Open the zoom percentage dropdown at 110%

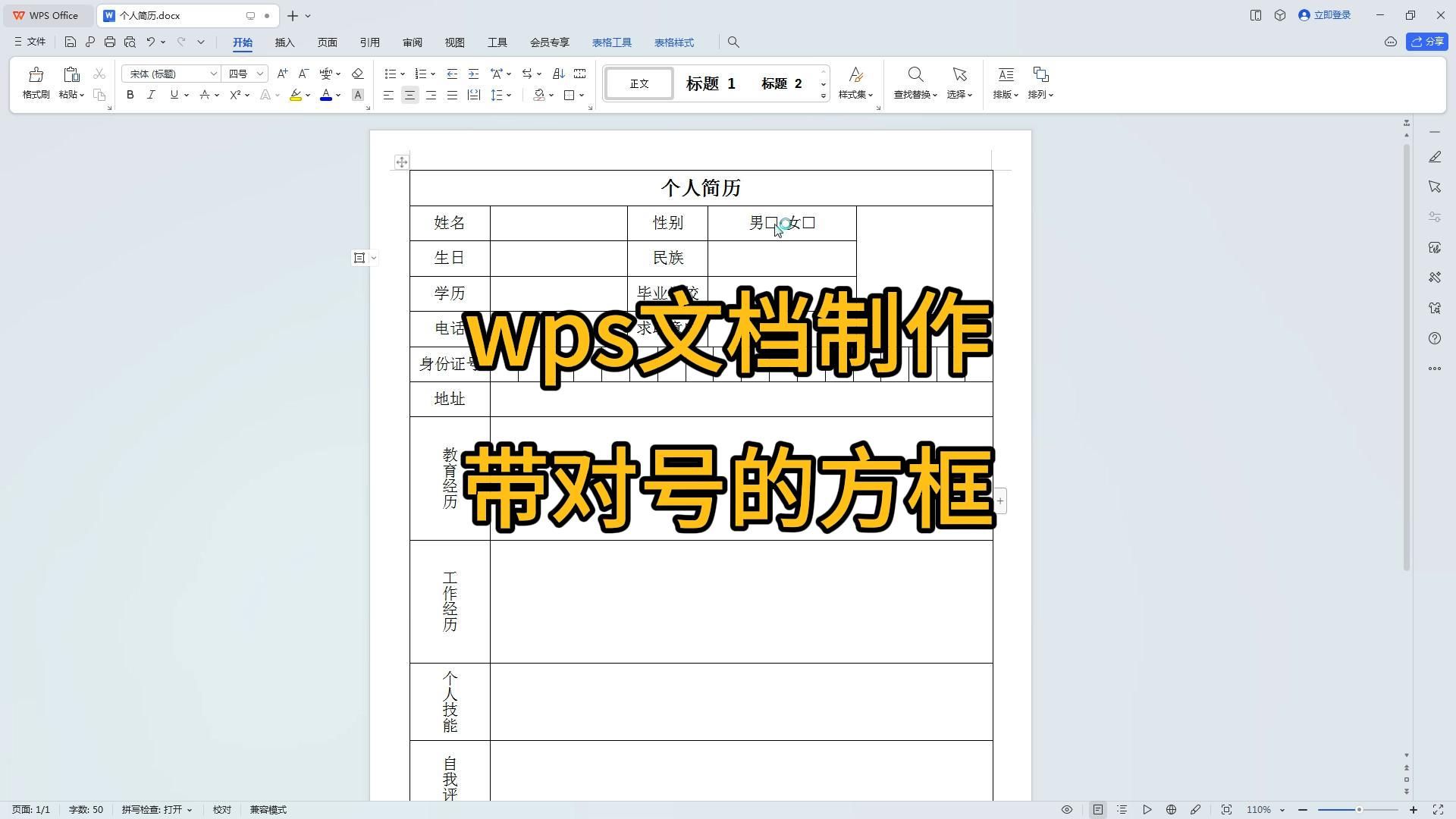click(x=1265, y=809)
